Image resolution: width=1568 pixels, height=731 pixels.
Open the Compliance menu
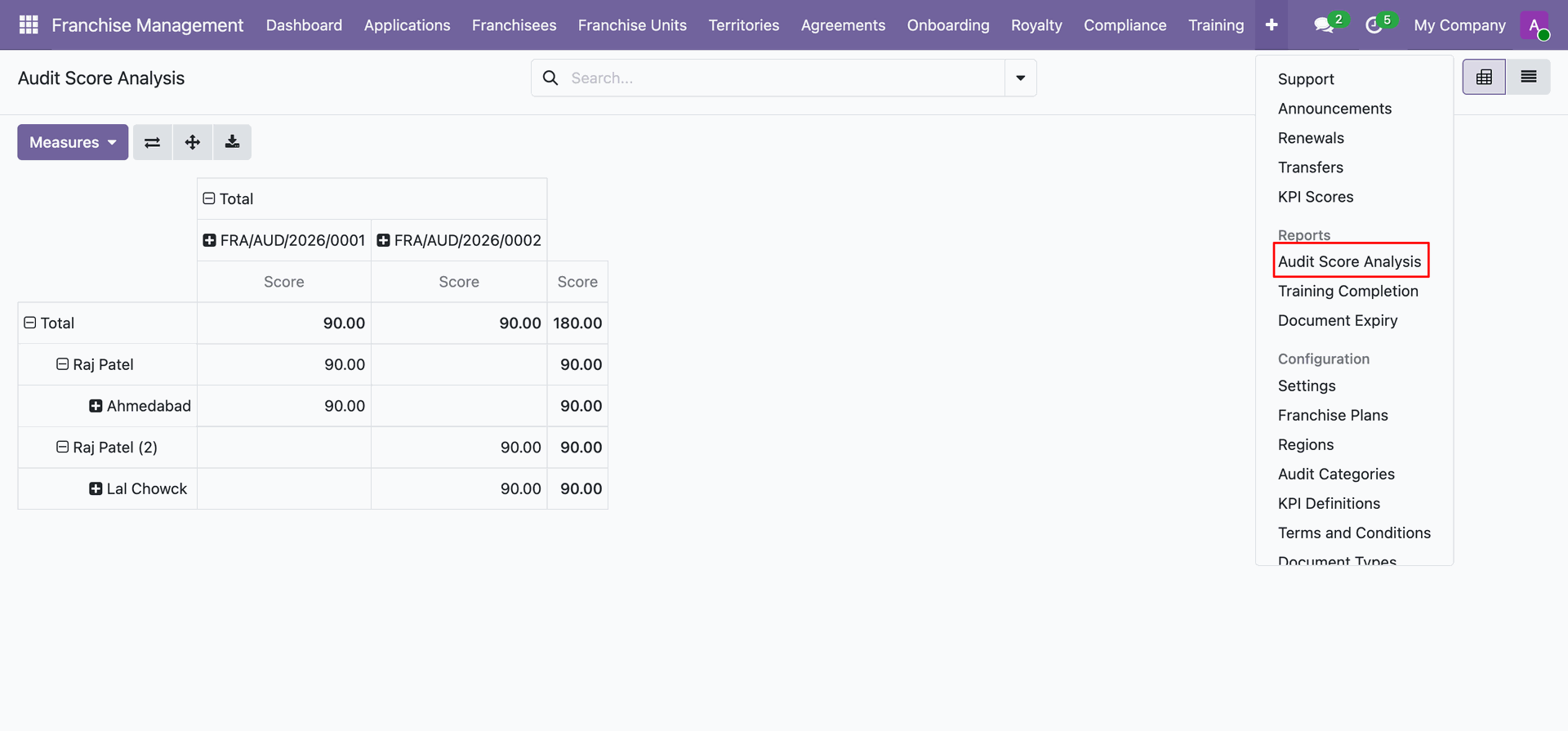pos(1125,25)
